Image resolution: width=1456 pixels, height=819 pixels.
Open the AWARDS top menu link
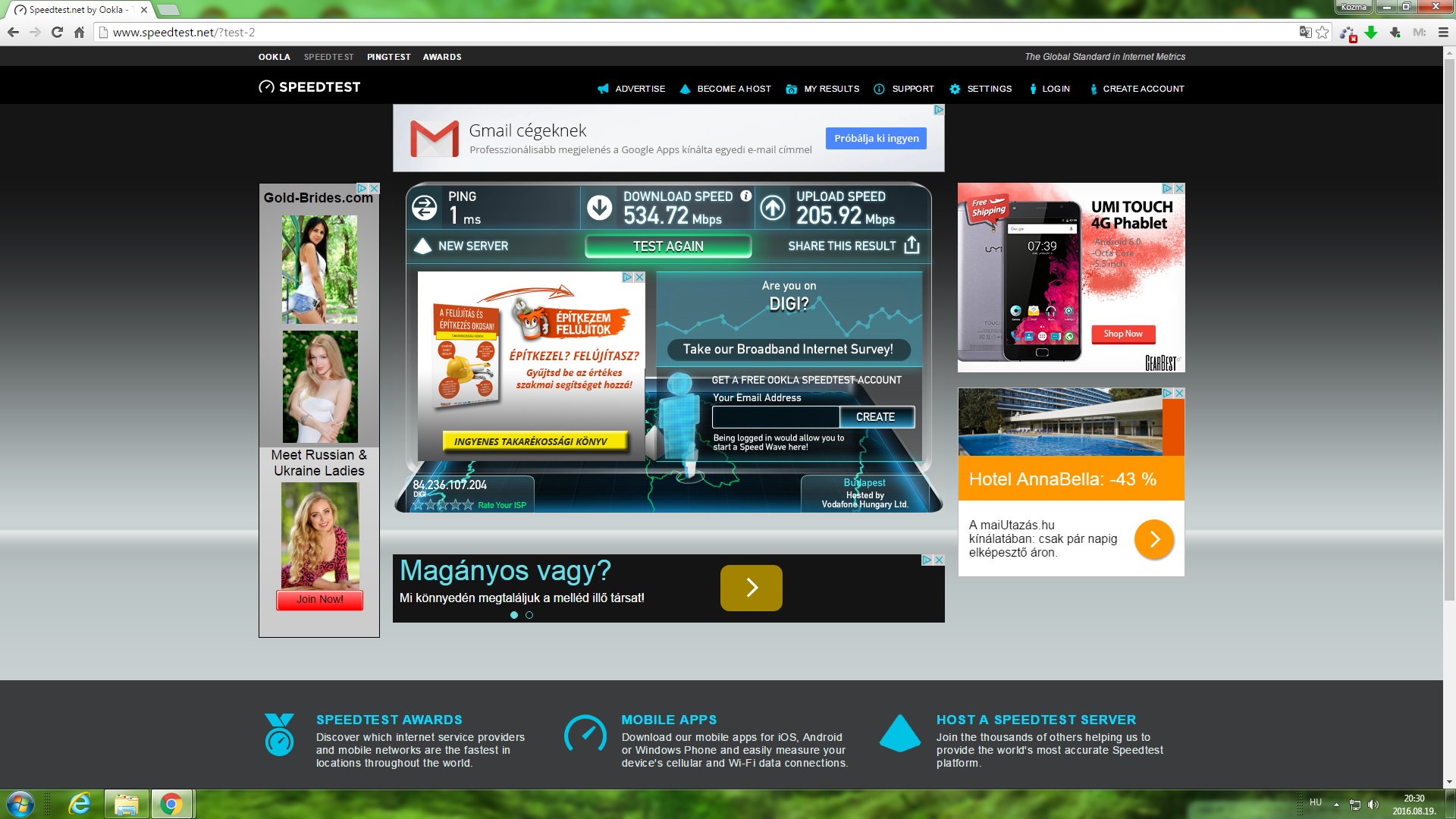pos(442,57)
